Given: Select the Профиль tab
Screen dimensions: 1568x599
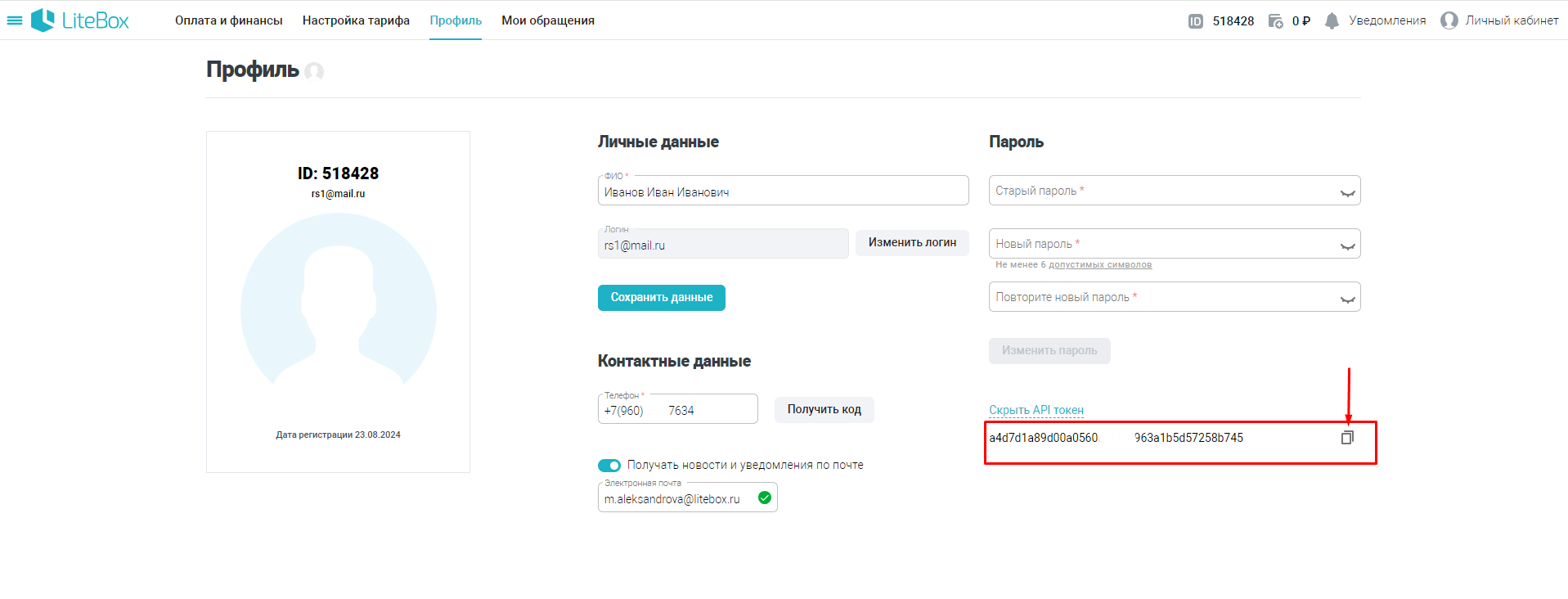Looking at the screenshot, I should pos(456,20).
